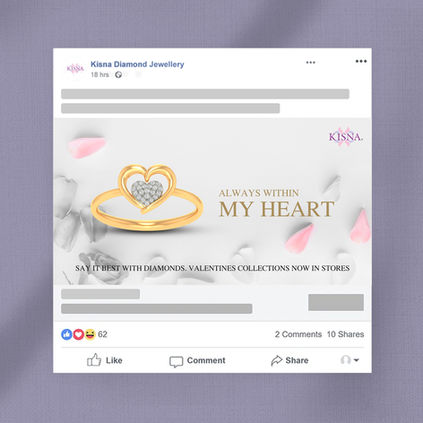Image resolution: width=423 pixels, height=423 pixels.
Task: Click the Share arrow button
Action: [290, 360]
